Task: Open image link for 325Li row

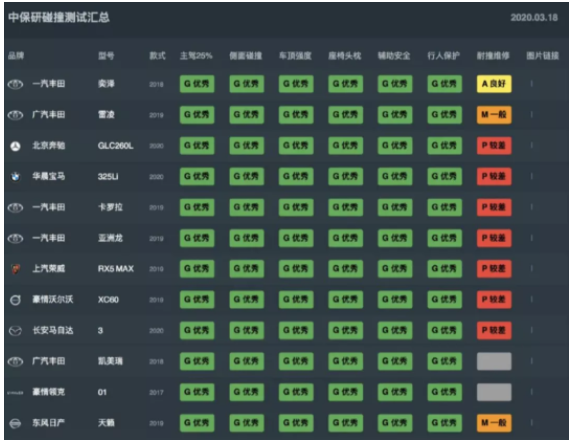Action: pos(531,176)
